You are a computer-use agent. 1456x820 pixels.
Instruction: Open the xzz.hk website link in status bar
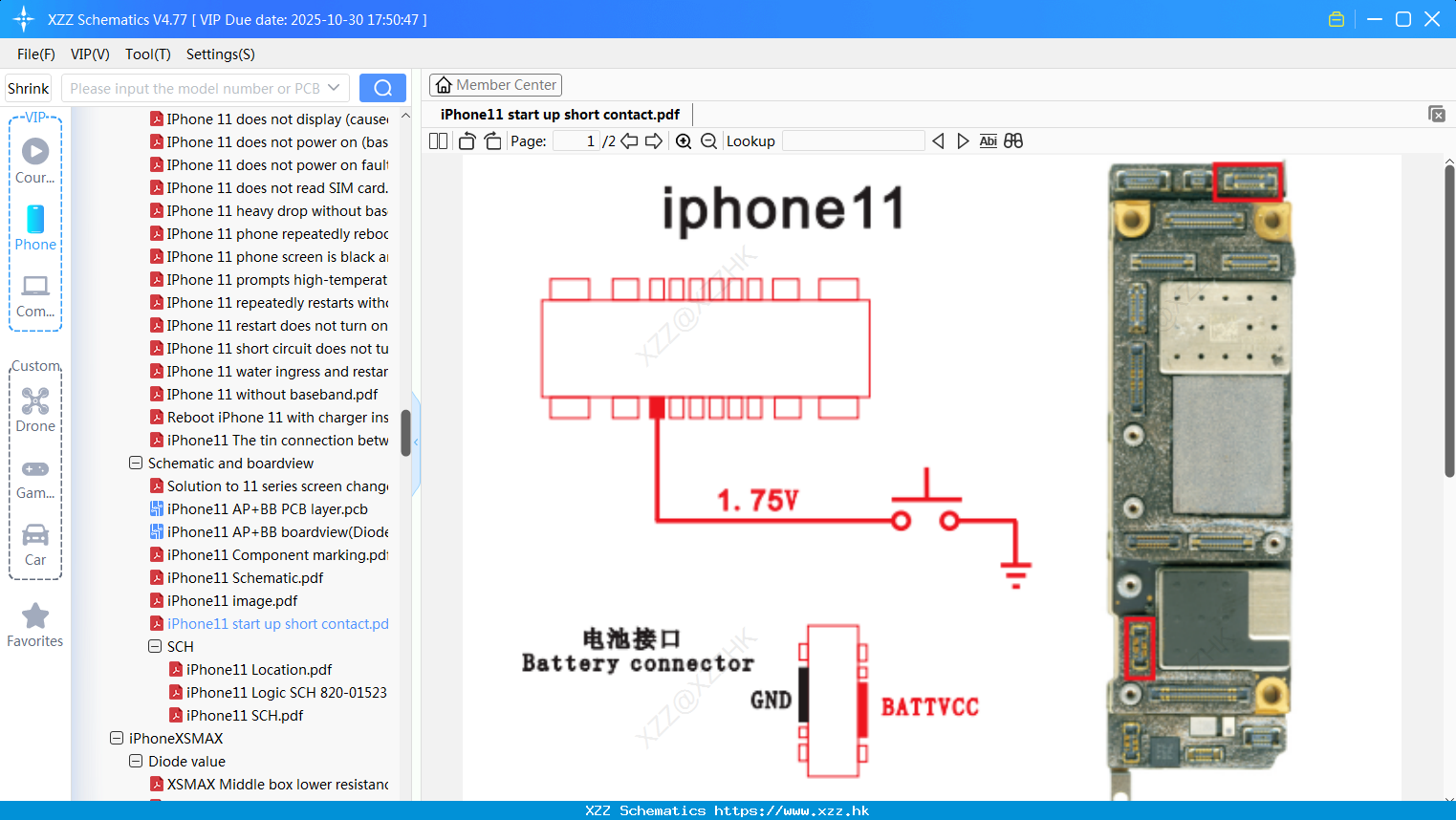click(x=792, y=810)
